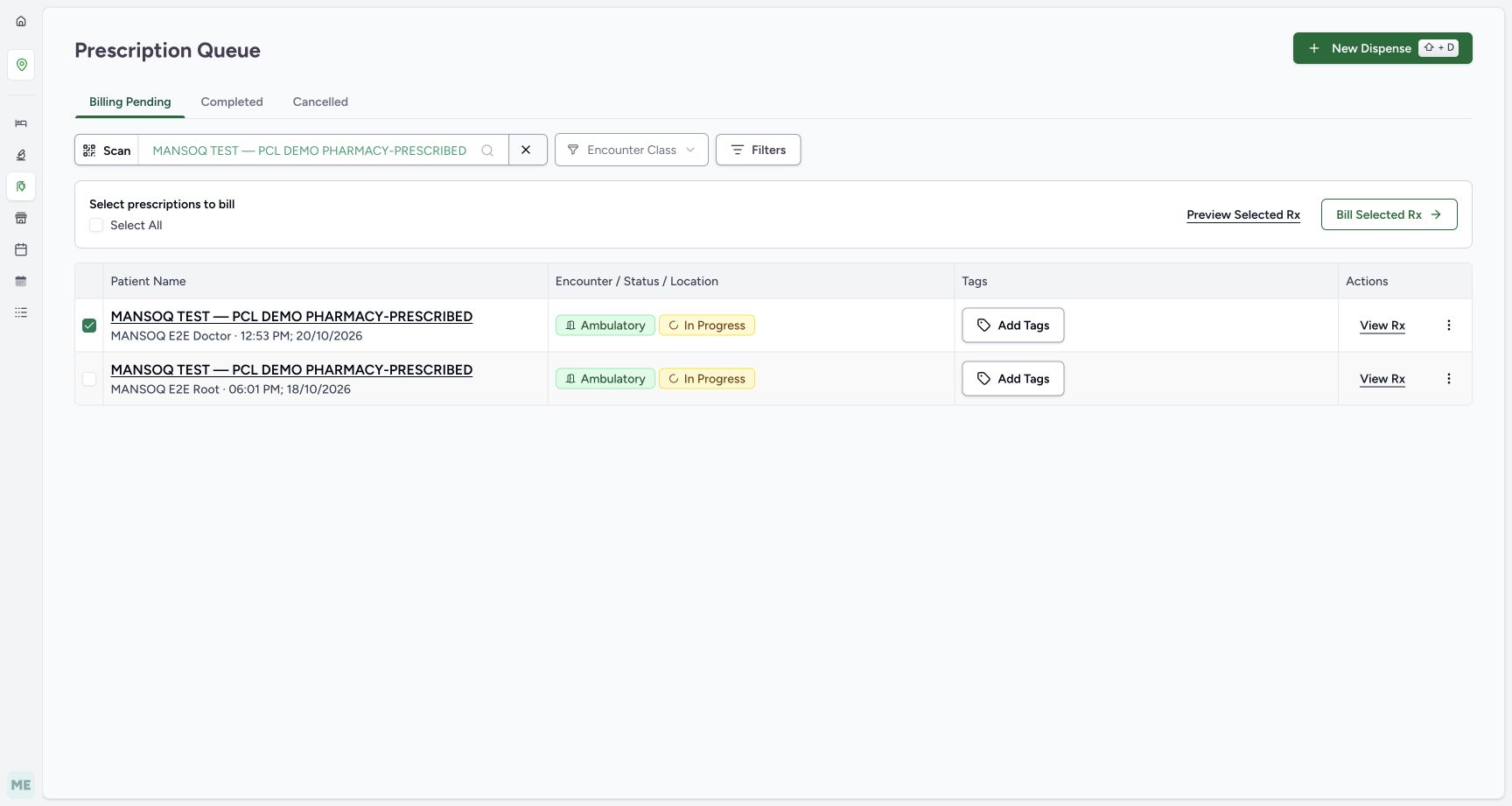Open the calendar outline sidebar icon

tap(21, 249)
